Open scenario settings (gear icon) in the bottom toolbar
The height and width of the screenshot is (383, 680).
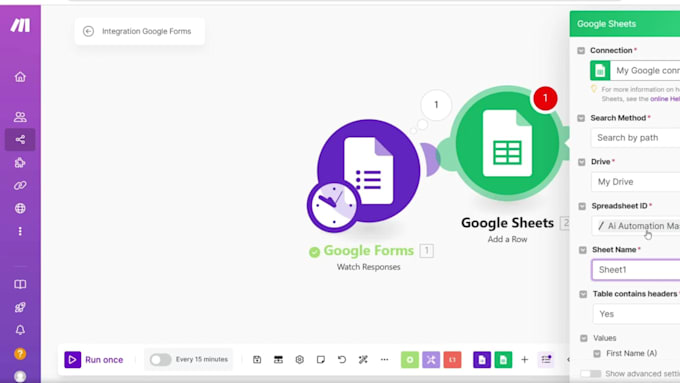[300, 360]
